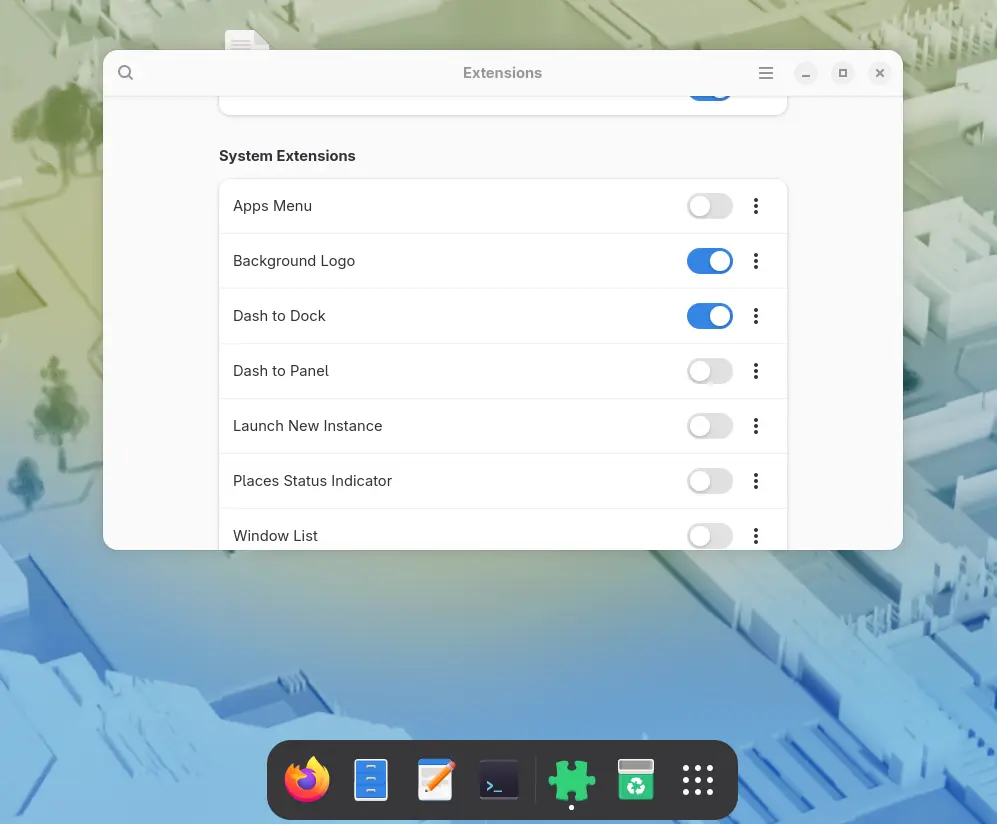The image size is (997, 824).
Task: Launch Terminal from the dock
Action: pos(498,780)
